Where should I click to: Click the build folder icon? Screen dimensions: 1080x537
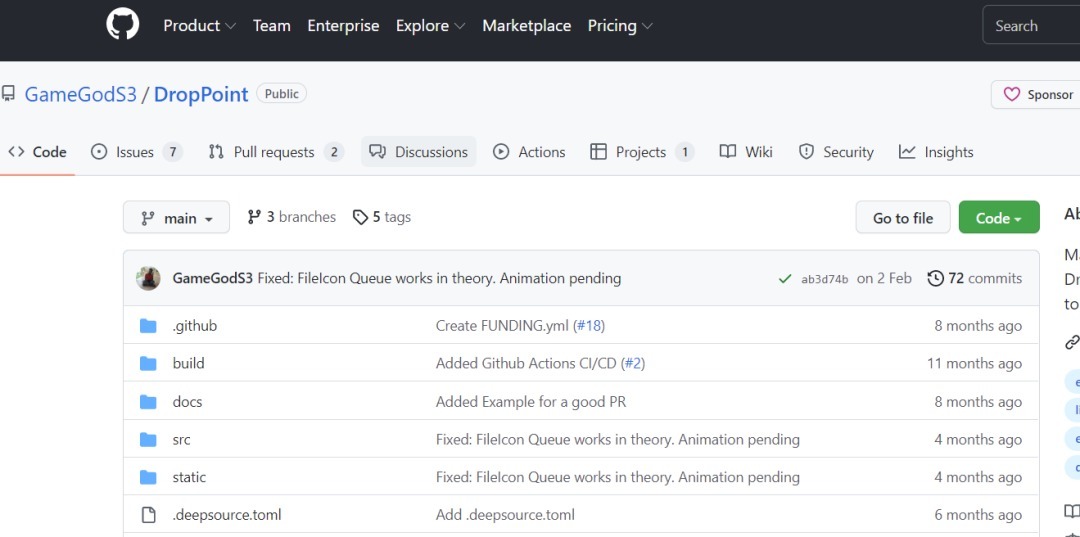pos(148,364)
